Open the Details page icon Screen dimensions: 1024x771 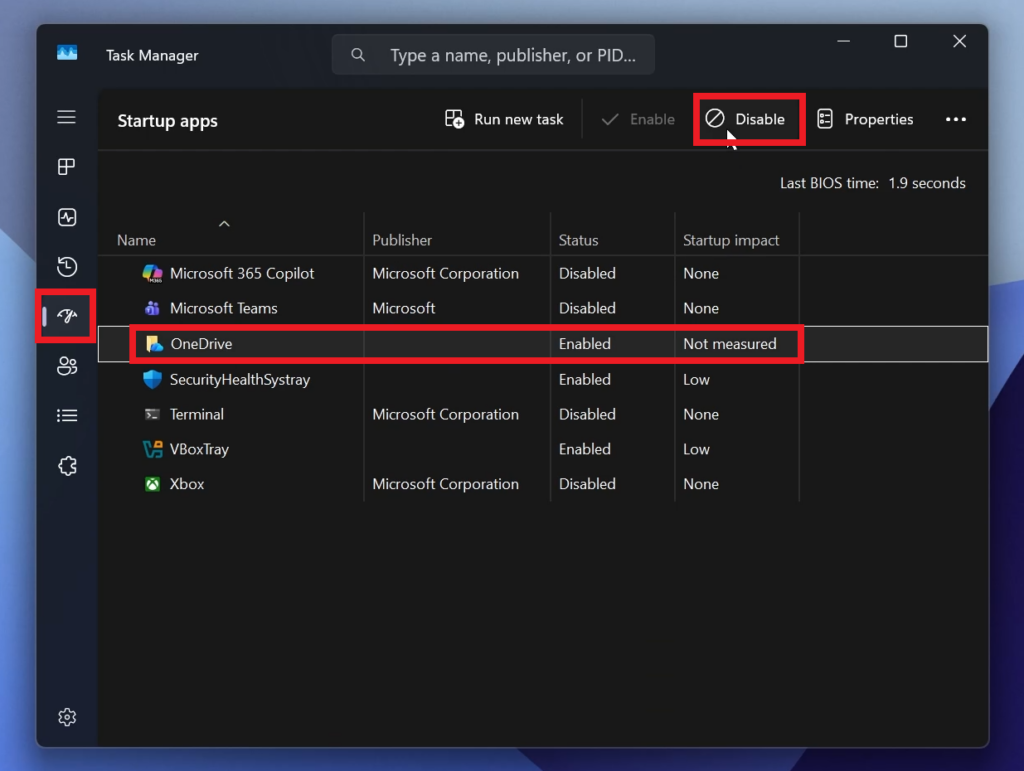67,416
